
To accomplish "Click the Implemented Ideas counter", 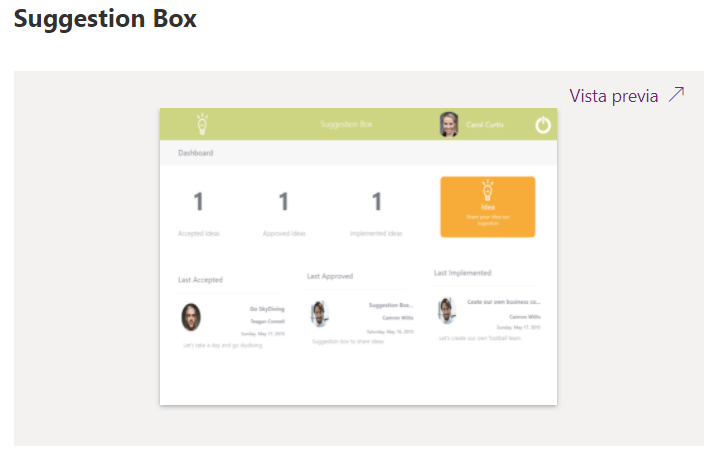I will (x=377, y=203).
